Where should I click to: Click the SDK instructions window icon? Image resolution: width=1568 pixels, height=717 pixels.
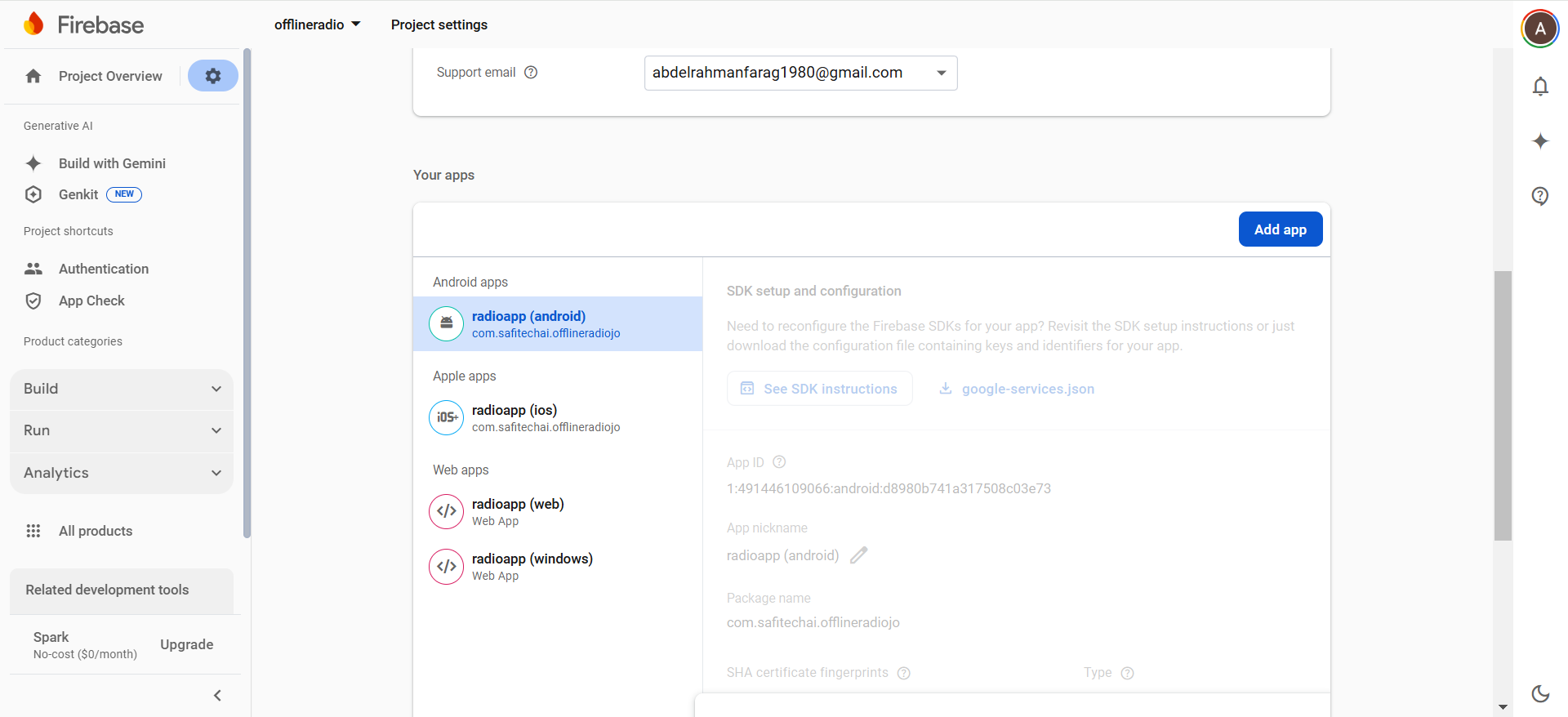747,388
